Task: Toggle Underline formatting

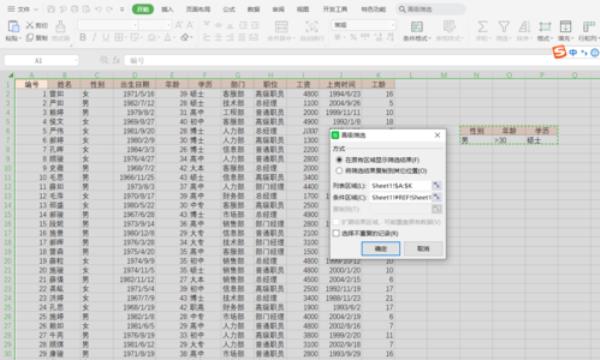Action: (x=106, y=37)
